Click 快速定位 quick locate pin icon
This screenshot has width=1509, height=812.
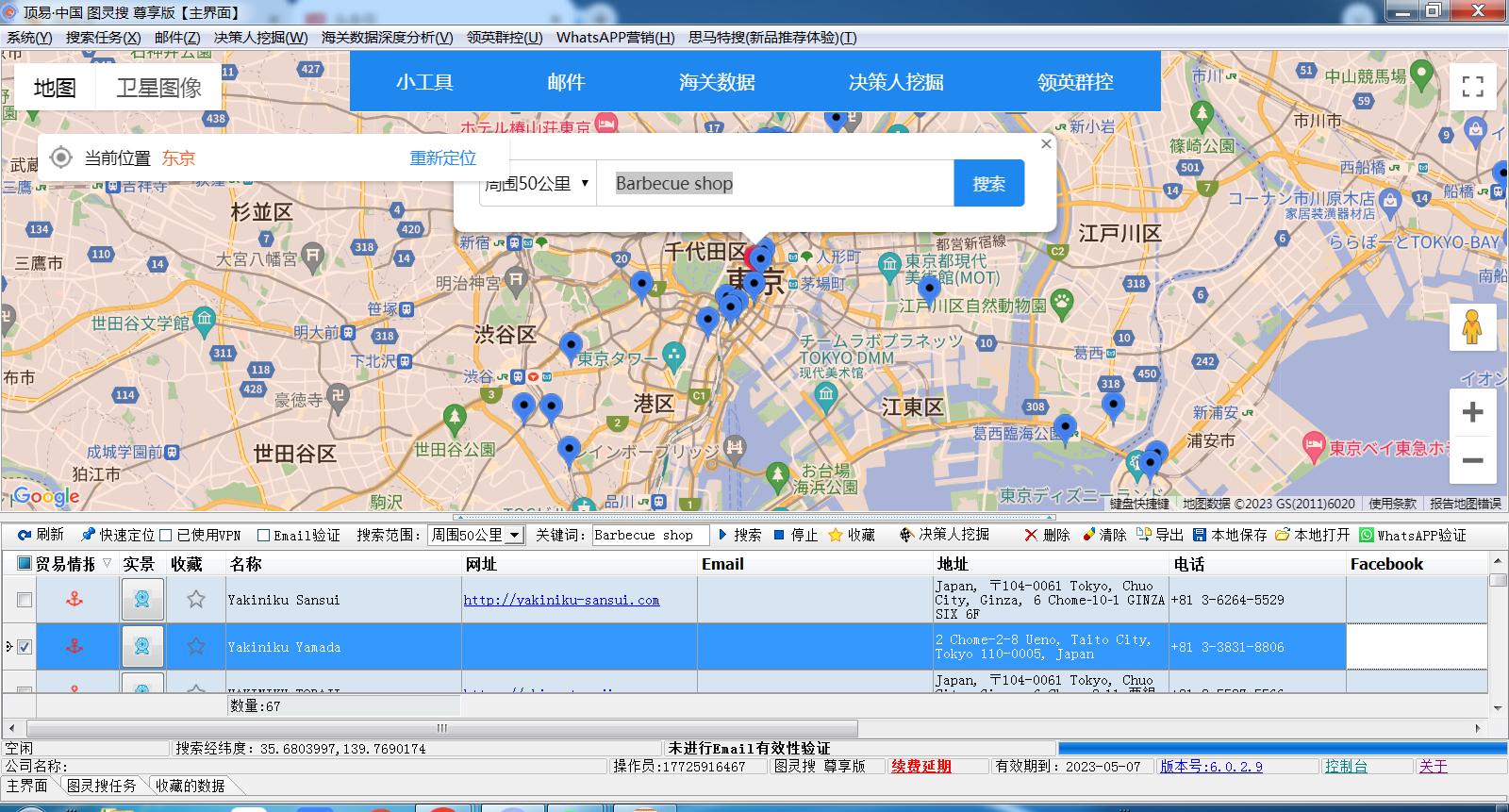click(x=88, y=535)
